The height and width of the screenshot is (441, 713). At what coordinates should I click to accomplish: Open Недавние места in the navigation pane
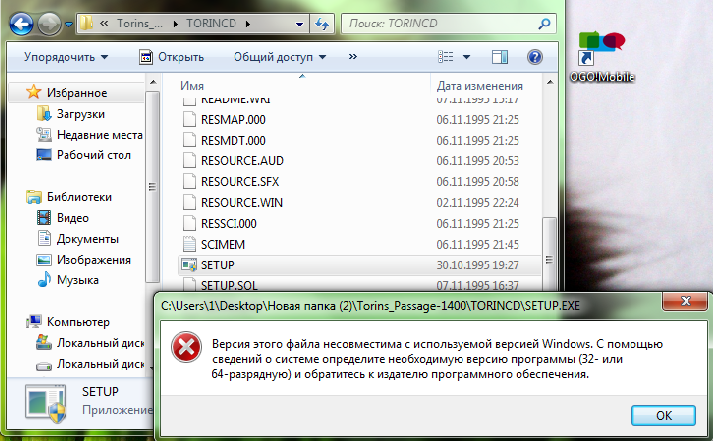pyautogui.click(x=100, y=135)
